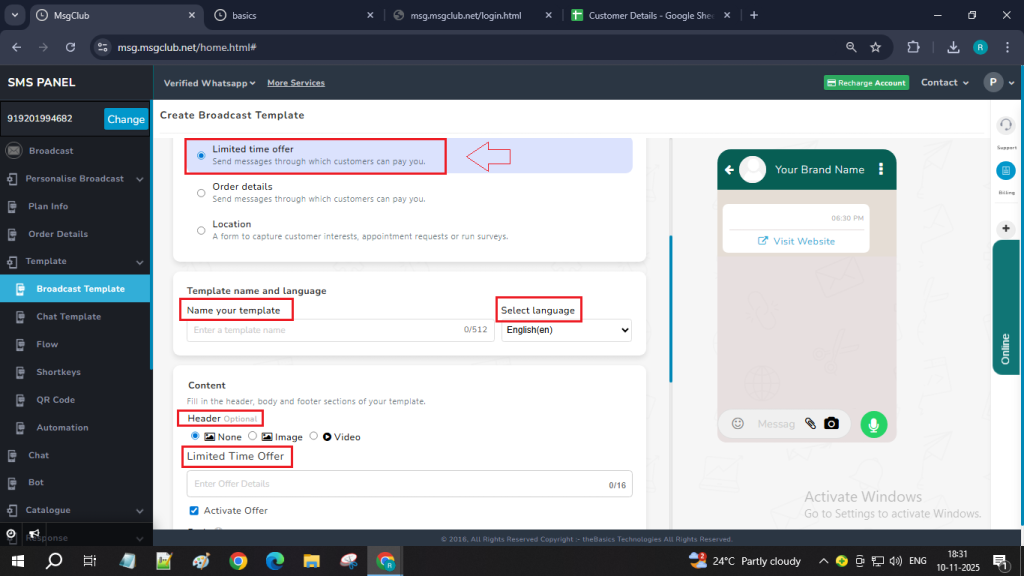This screenshot has width=1024, height=576.
Task: Select the Order details radio option
Action: (x=202, y=193)
